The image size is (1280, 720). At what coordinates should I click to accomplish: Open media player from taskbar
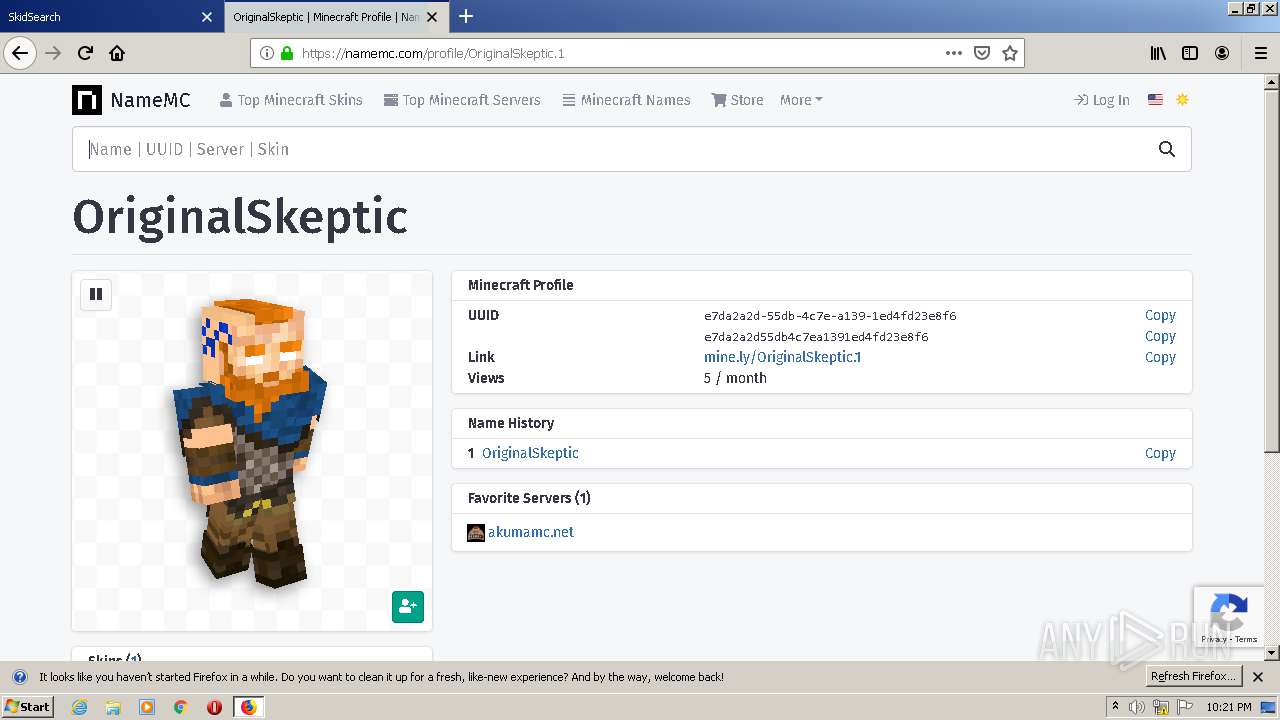(147, 707)
